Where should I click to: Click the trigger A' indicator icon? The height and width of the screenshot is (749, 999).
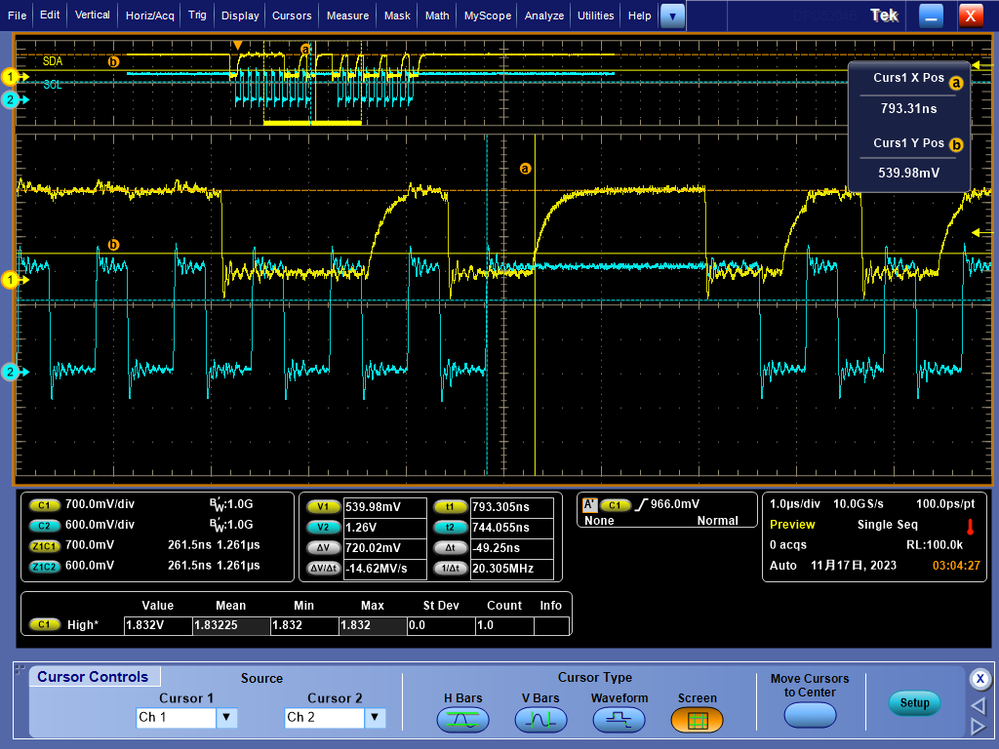pyautogui.click(x=590, y=505)
